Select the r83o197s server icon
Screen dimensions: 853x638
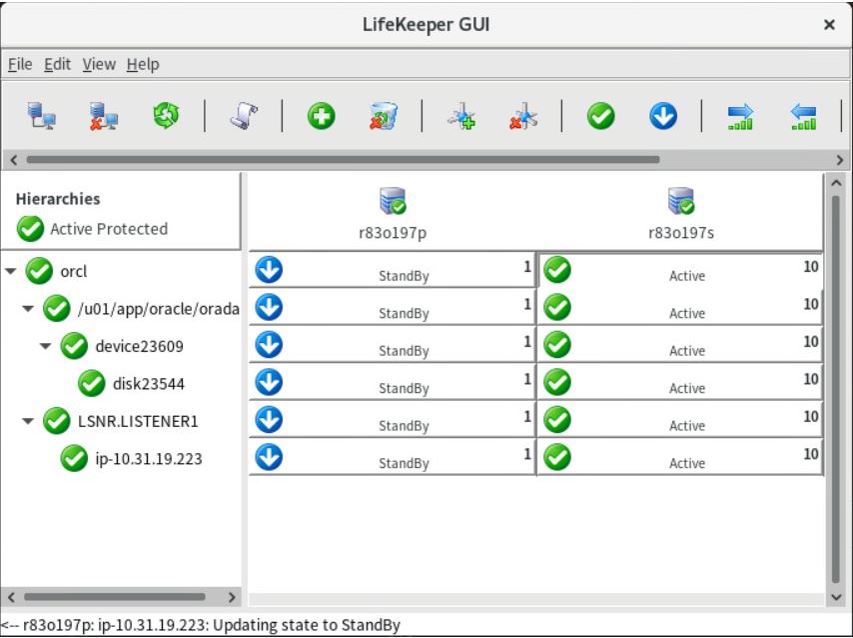681,201
